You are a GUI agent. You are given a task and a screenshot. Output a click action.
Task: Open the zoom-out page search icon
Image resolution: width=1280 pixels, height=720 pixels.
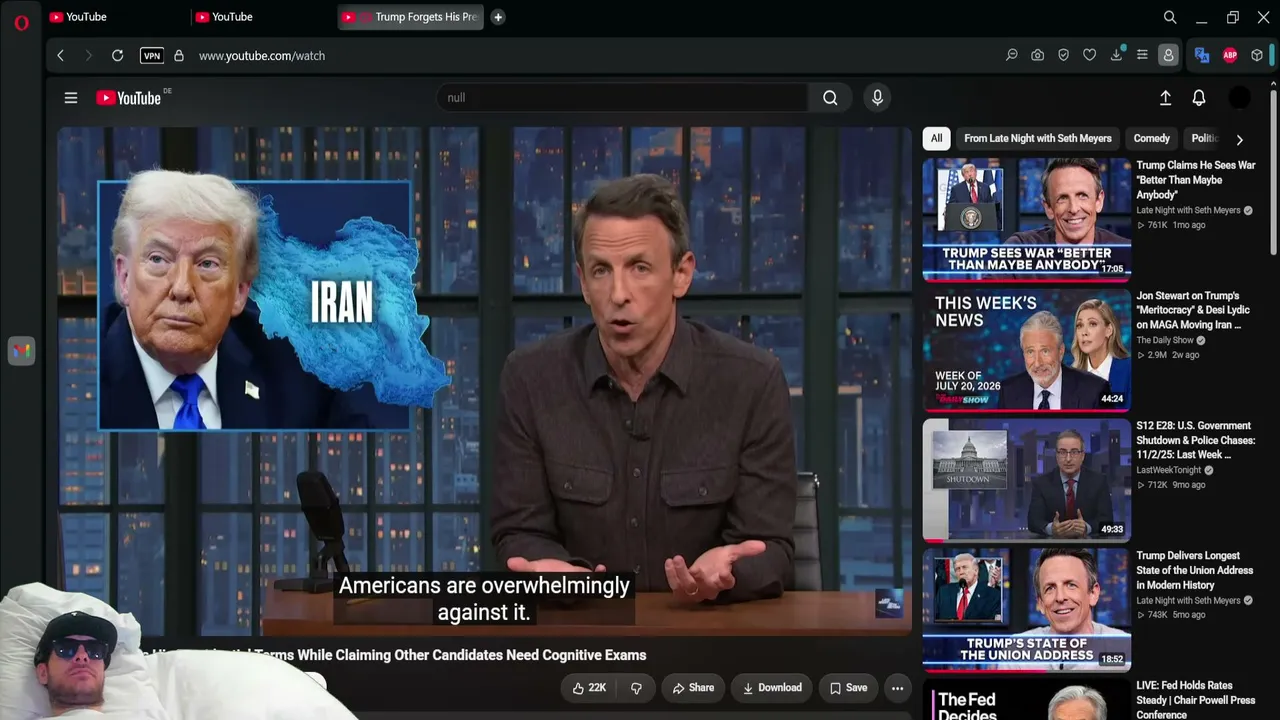1012,56
